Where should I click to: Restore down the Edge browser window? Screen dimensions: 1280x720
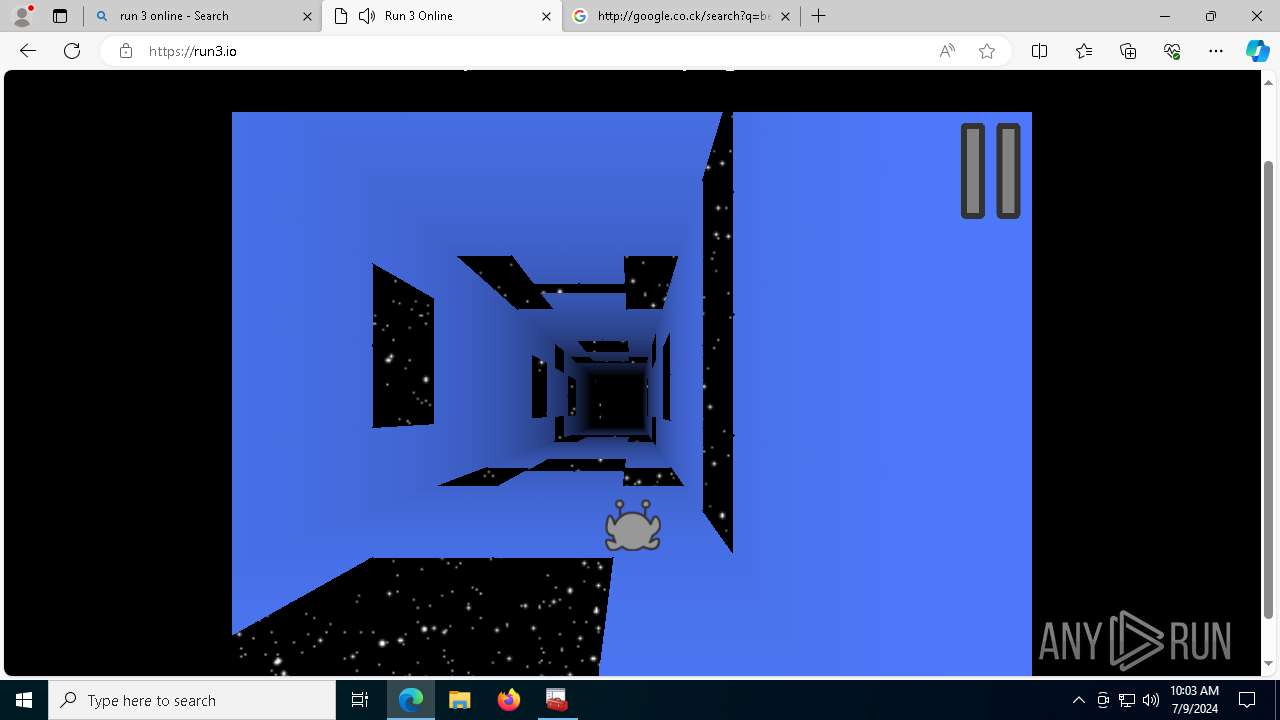(x=1211, y=16)
